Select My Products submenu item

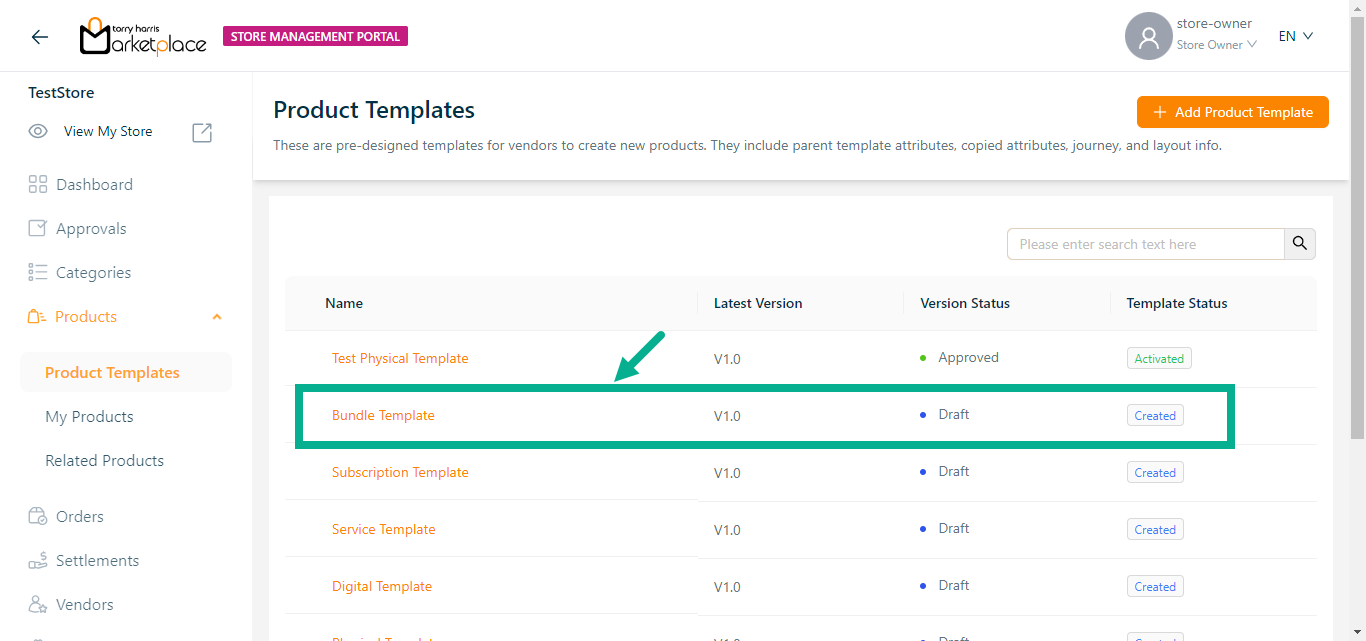89,417
